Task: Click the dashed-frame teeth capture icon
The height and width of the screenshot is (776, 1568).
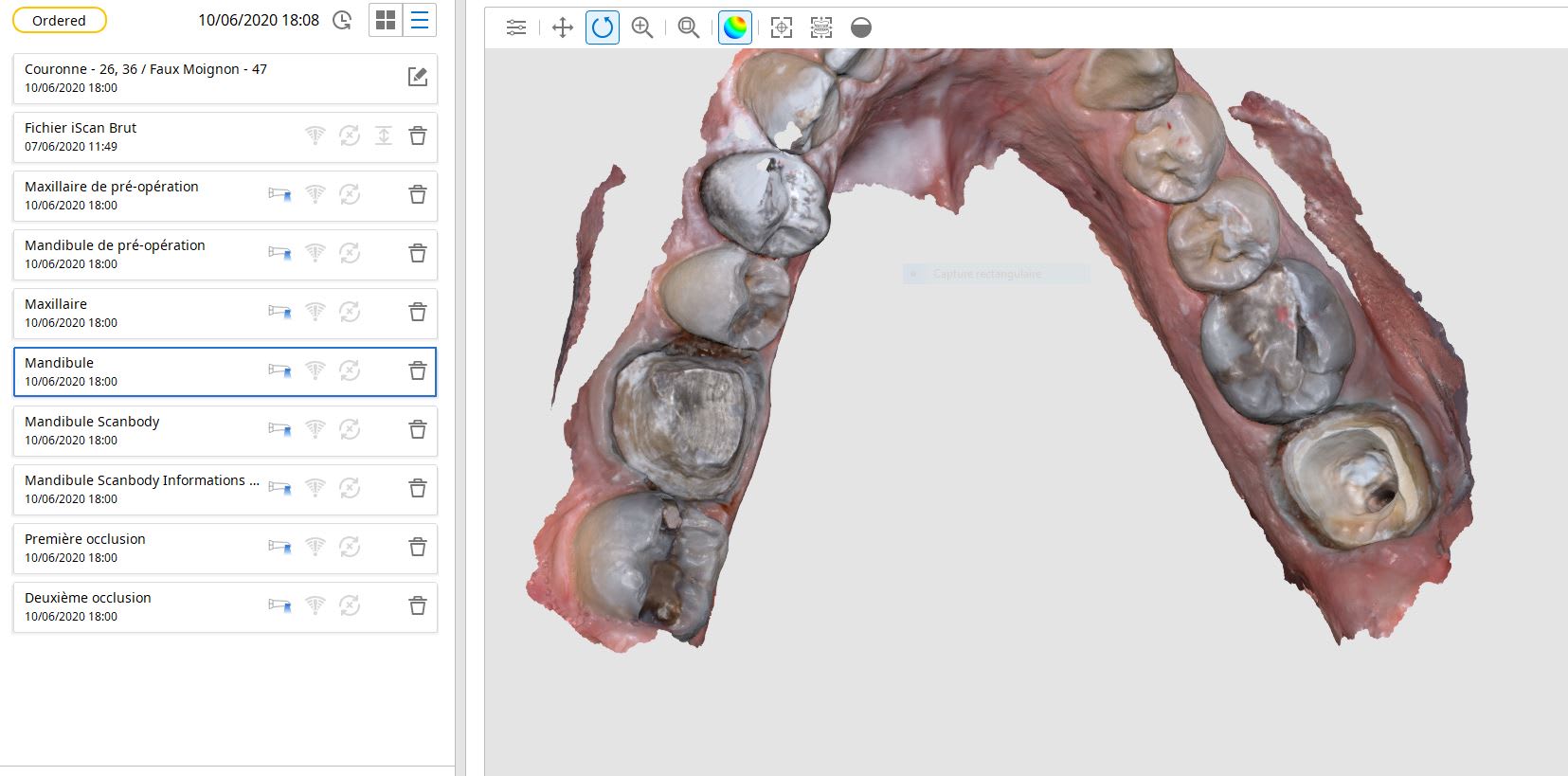Action: point(821,27)
